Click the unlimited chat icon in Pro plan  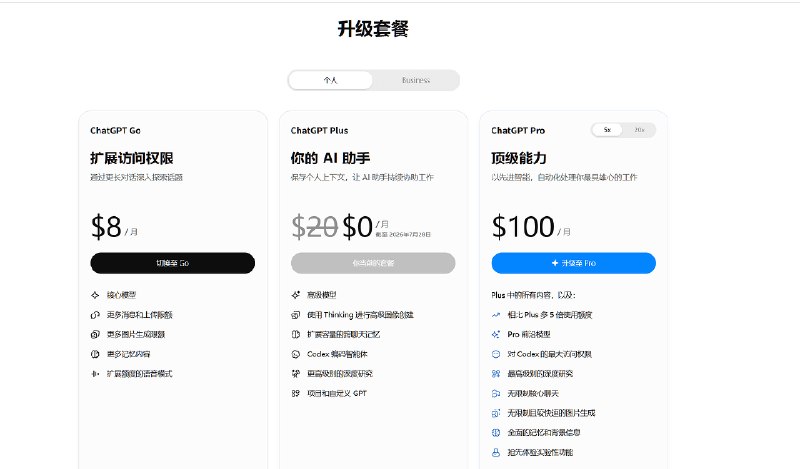click(496, 393)
